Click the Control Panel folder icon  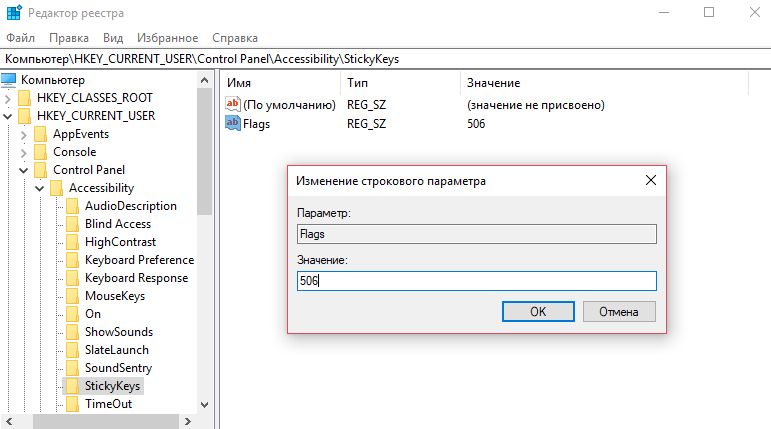(41, 170)
